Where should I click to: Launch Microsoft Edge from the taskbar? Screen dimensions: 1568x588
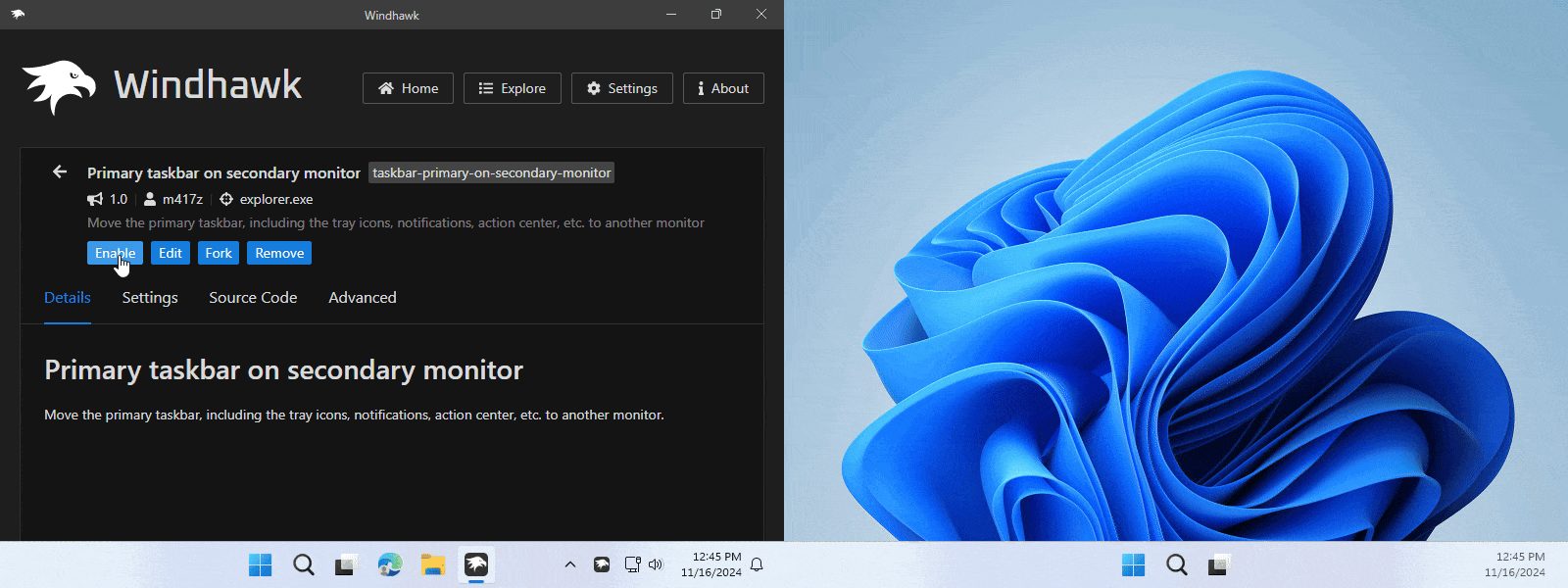coord(390,564)
